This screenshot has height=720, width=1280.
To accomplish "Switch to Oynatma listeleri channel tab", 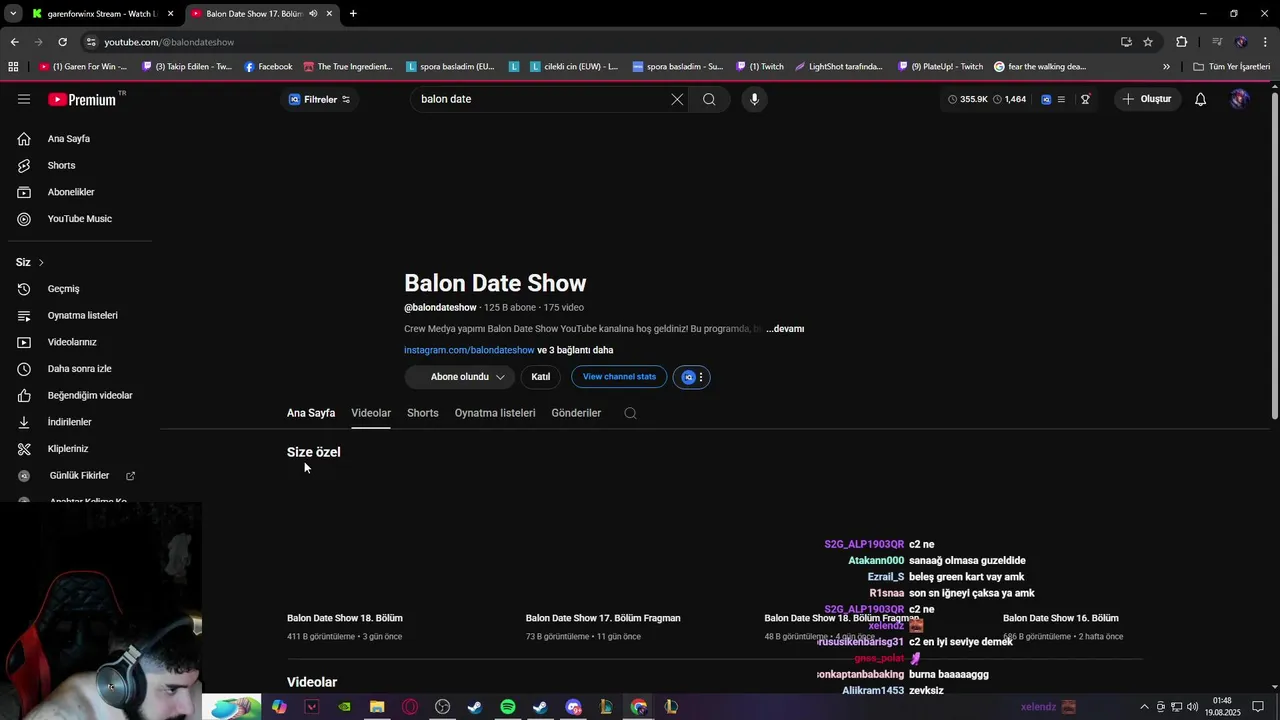I will pos(495,413).
